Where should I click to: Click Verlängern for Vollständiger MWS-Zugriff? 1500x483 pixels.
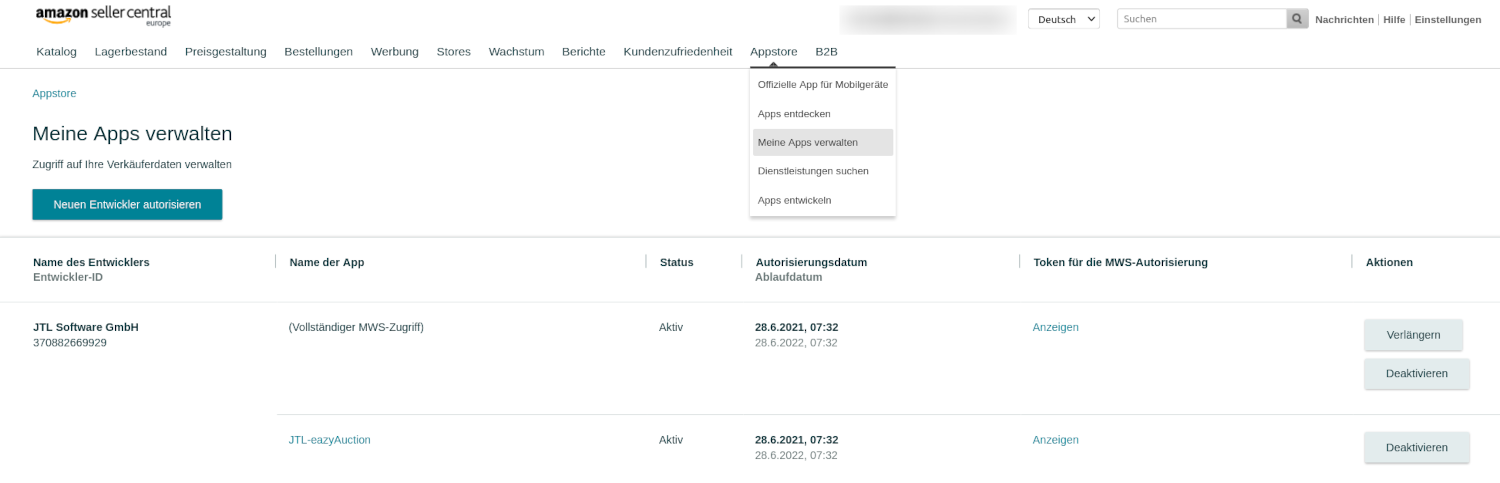pyautogui.click(x=1413, y=334)
